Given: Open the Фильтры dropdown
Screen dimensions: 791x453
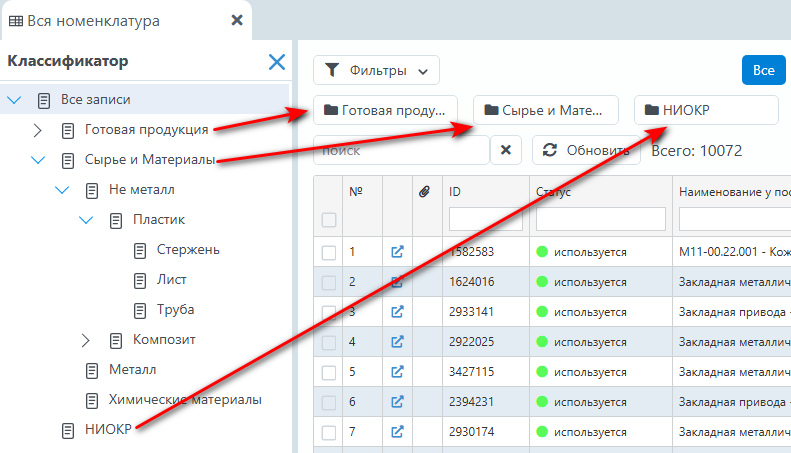Looking at the screenshot, I should [376, 71].
